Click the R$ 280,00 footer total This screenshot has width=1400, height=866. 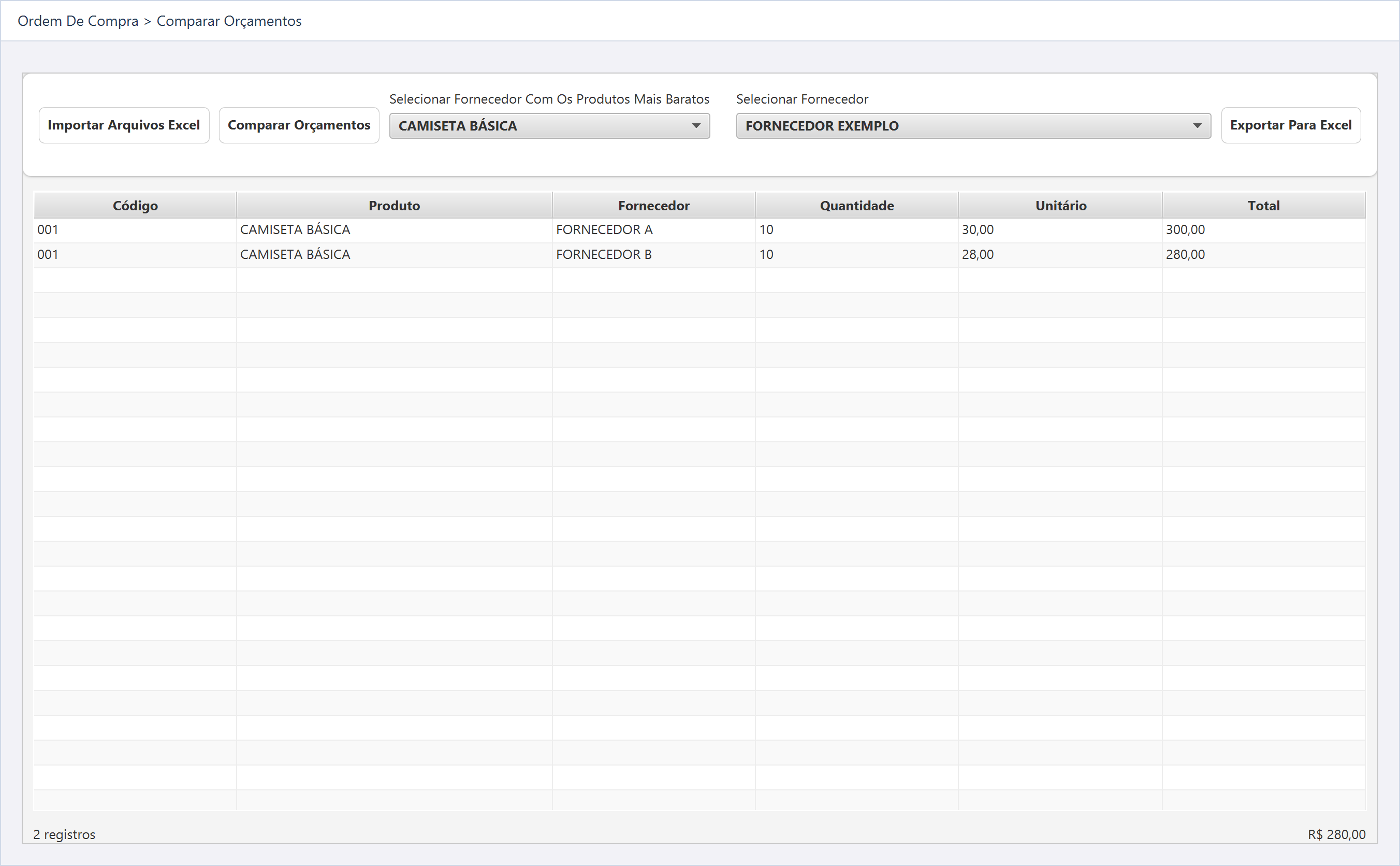(1336, 834)
